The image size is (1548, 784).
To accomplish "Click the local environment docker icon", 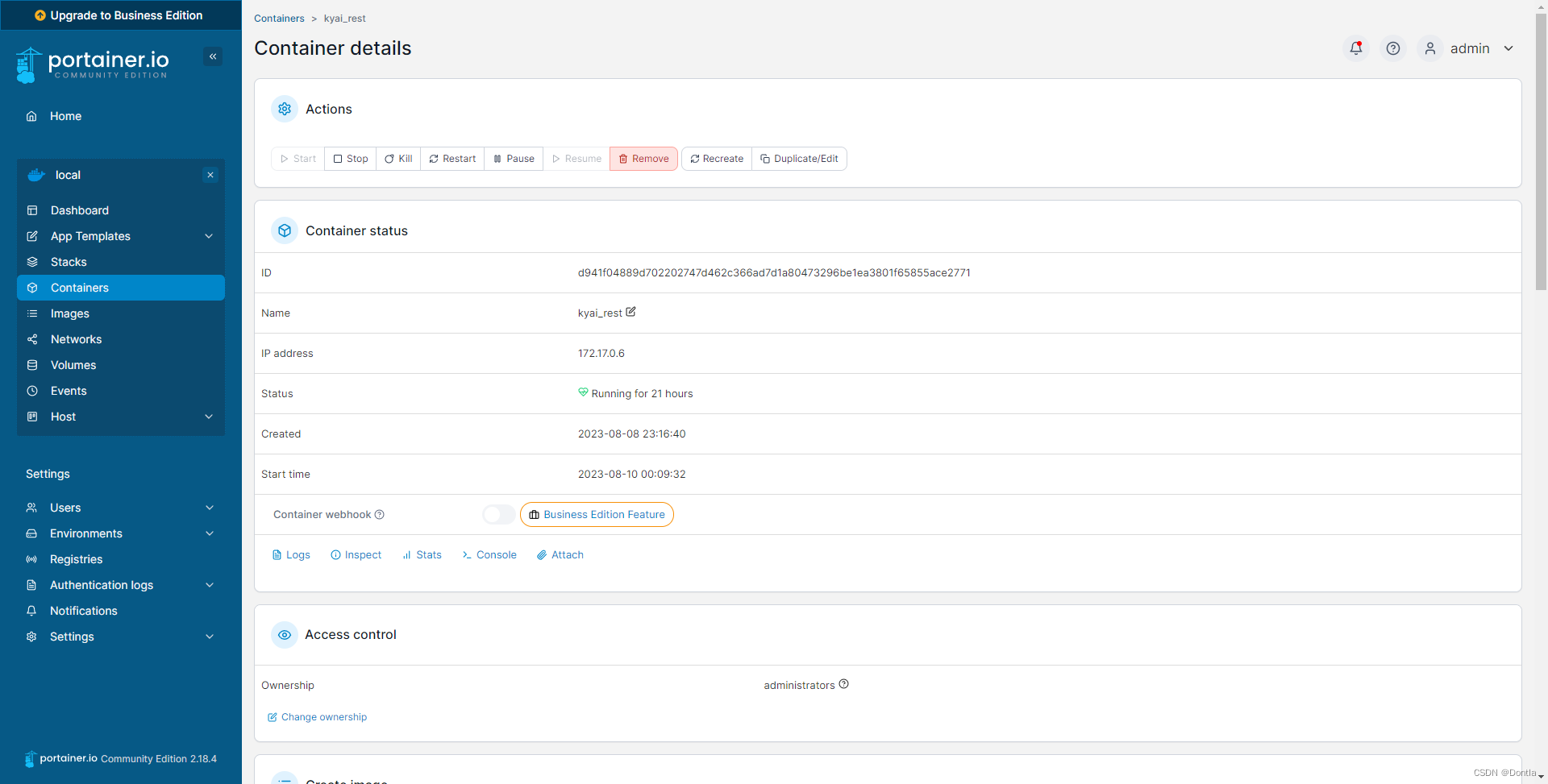I will (36, 175).
